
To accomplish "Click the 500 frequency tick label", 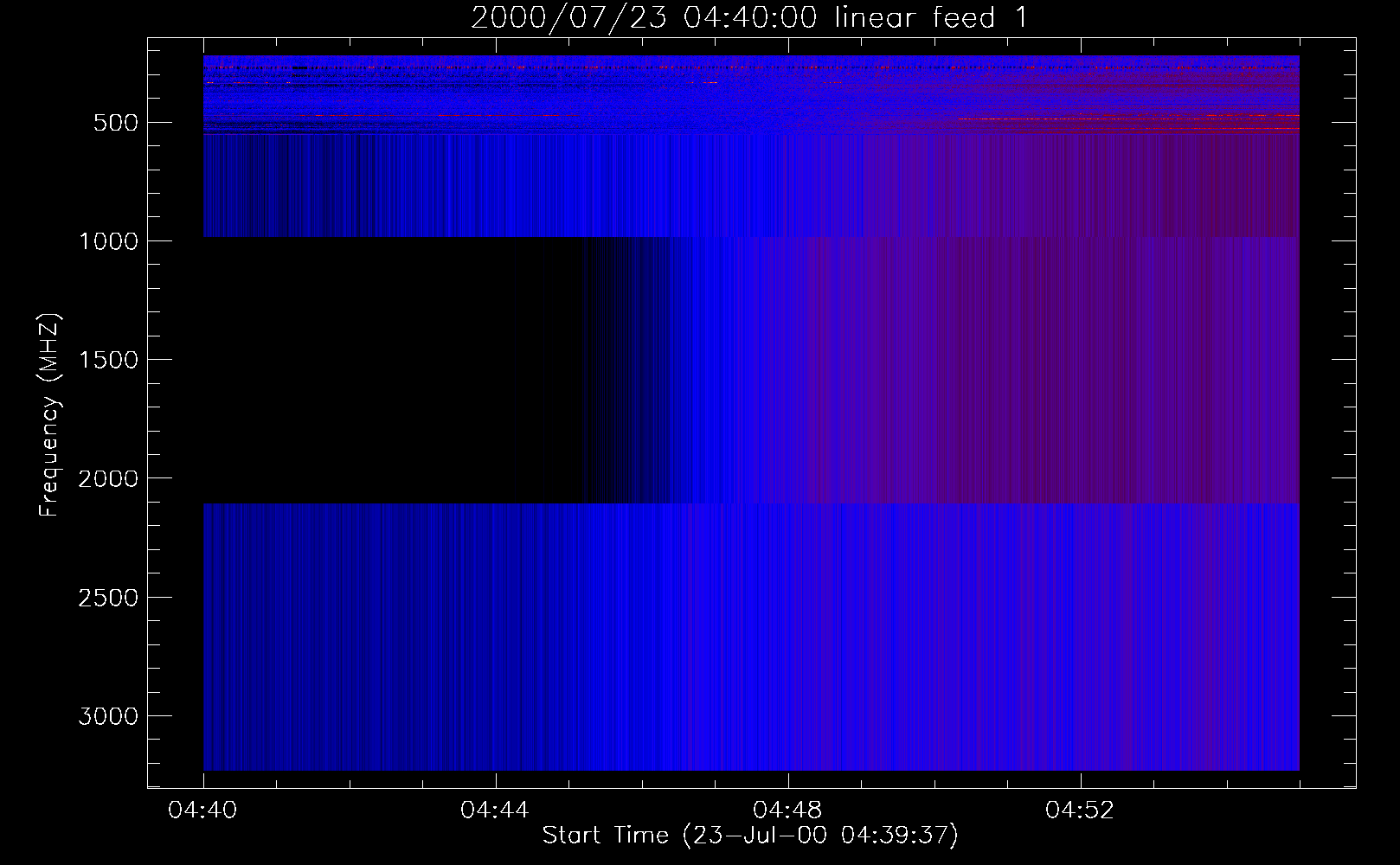I will (116, 123).
